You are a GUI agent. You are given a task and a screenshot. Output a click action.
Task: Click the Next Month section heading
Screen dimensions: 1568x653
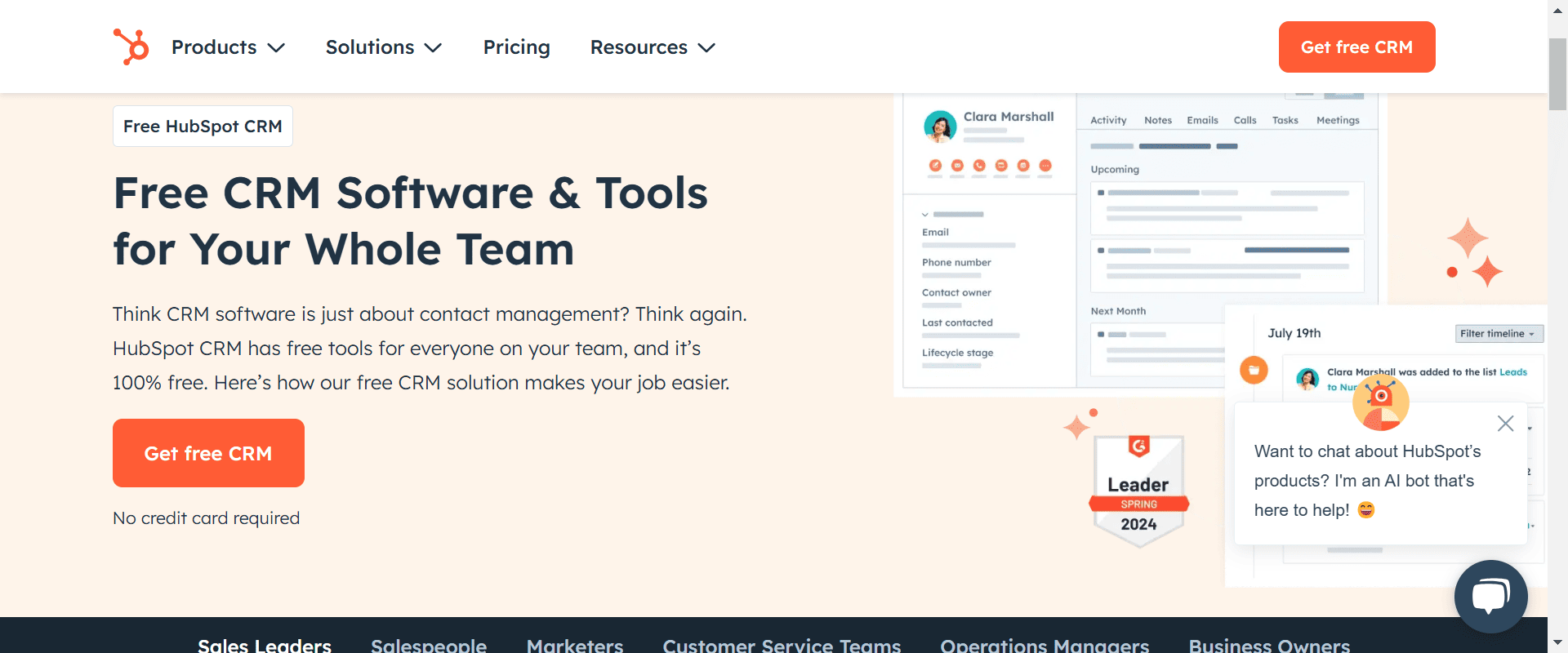tap(1118, 311)
